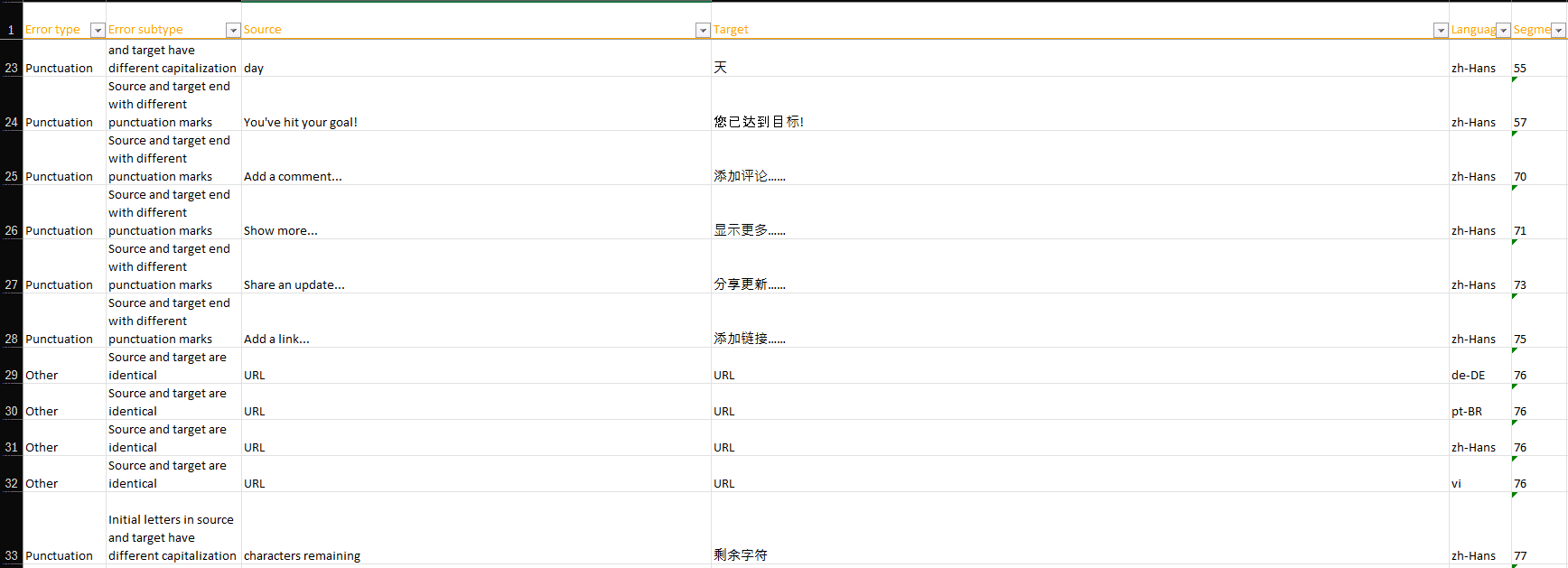Open the Language column filter dropdown
Screen dimensions: 1568x568
pos(1503,31)
